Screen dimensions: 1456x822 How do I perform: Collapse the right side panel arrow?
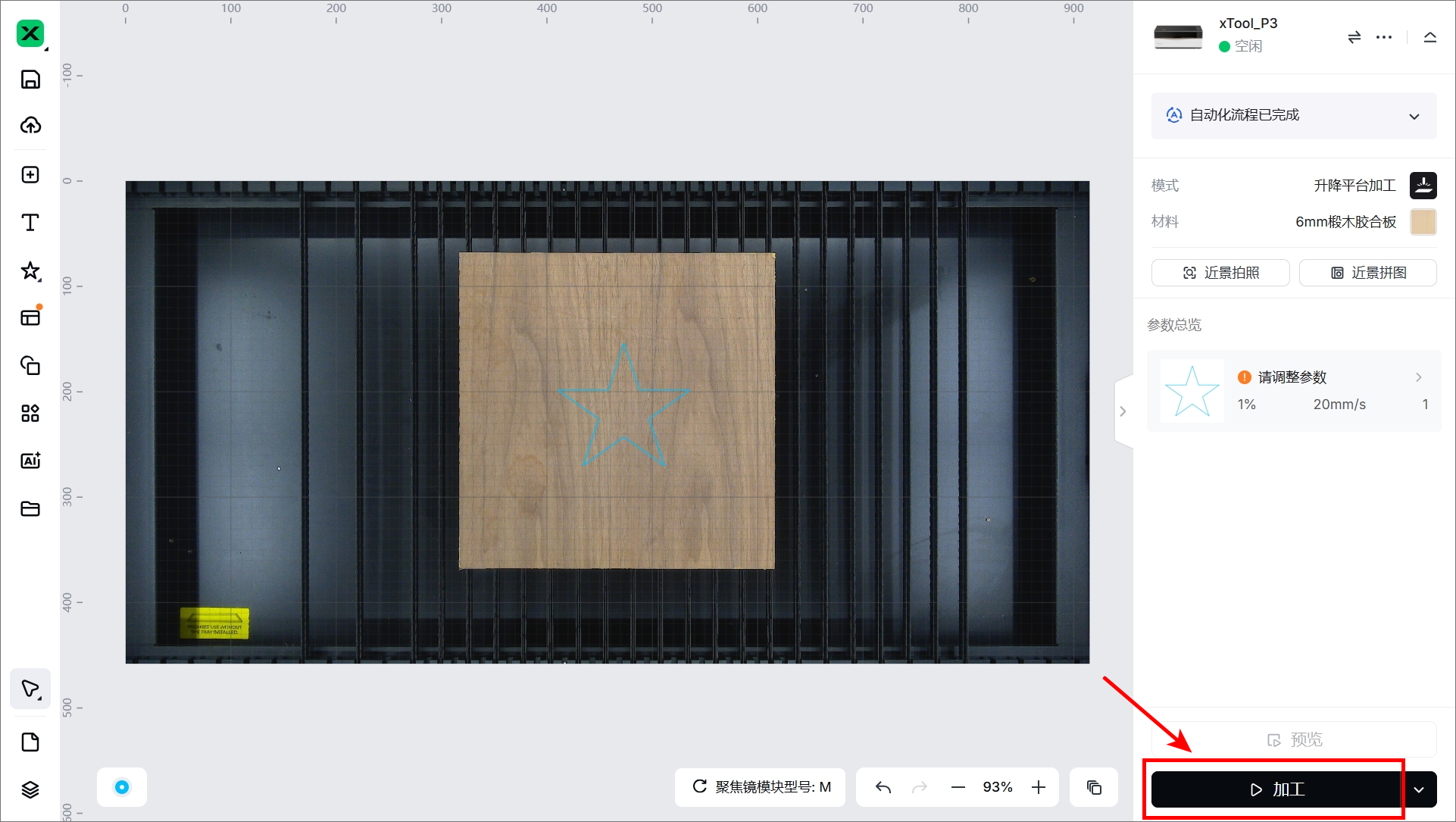coord(1123,411)
